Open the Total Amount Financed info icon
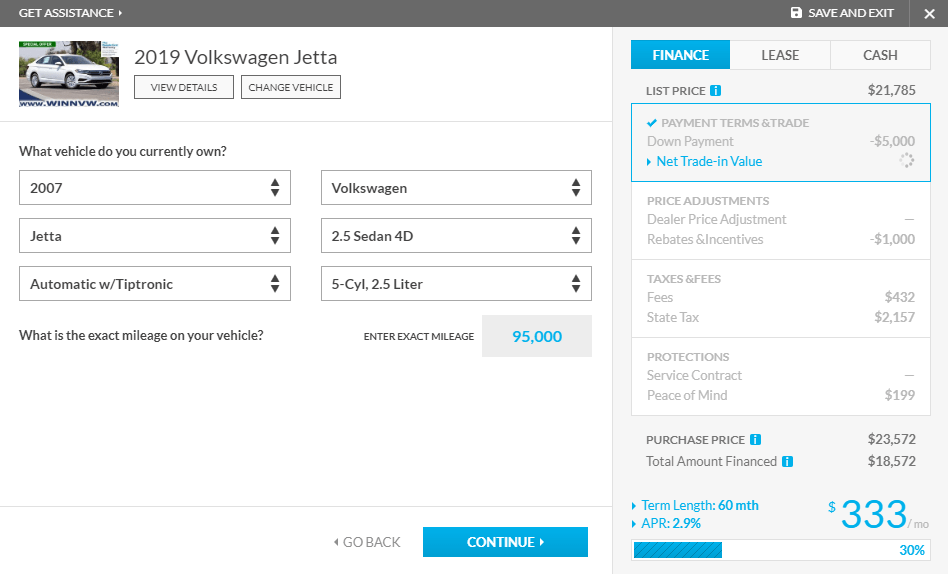 pyautogui.click(x=787, y=461)
